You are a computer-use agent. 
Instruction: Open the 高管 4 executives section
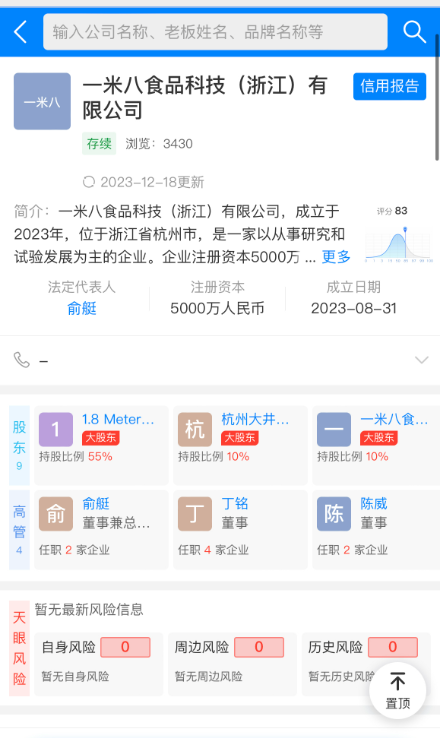(19, 529)
